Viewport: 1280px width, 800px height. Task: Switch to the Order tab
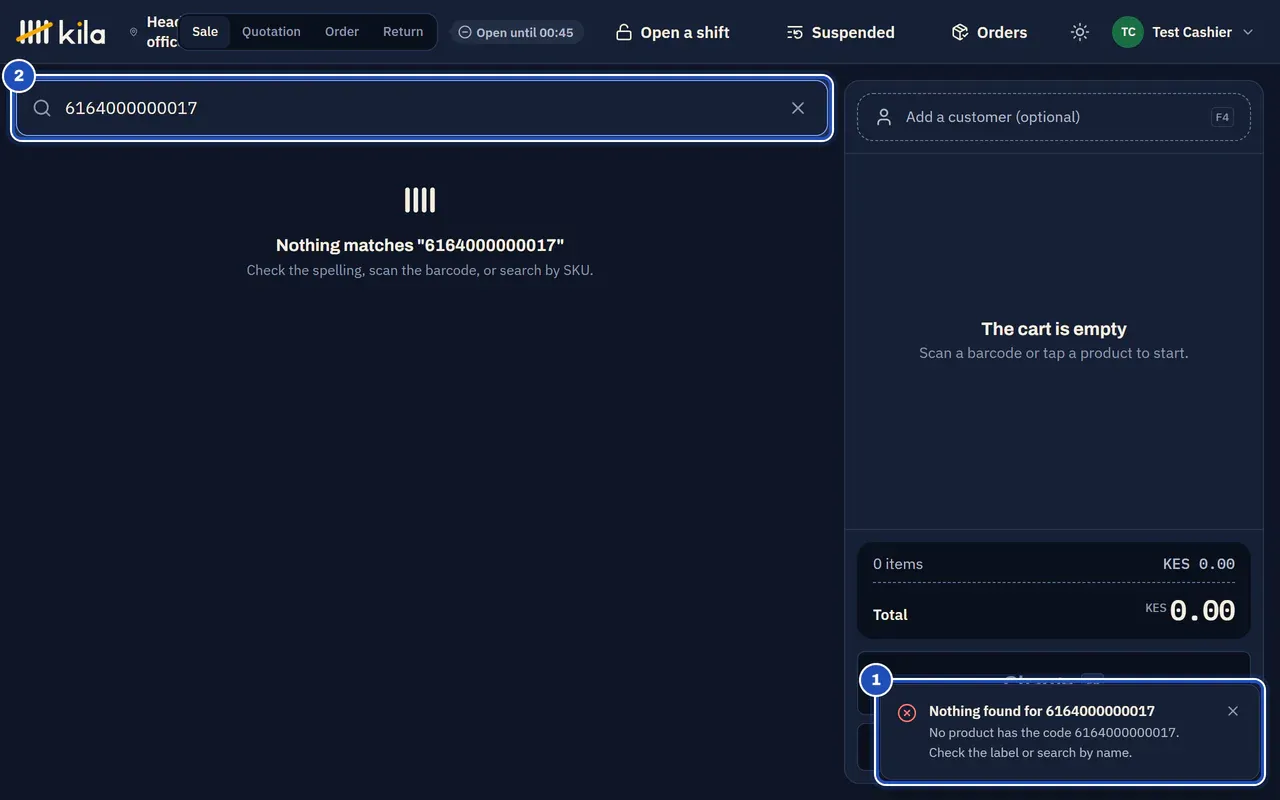pyautogui.click(x=342, y=32)
